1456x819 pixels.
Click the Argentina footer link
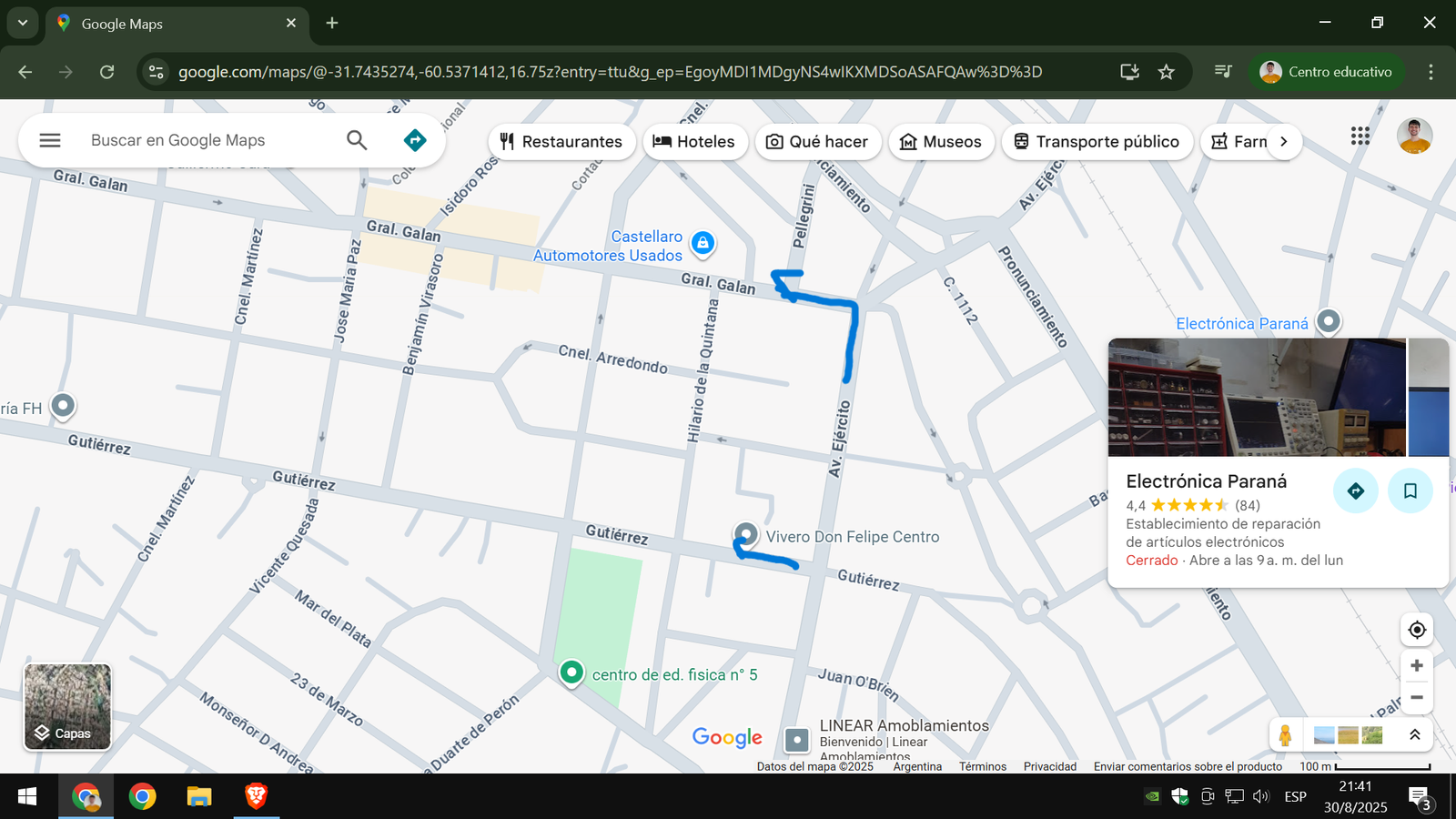pyautogui.click(x=917, y=766)
